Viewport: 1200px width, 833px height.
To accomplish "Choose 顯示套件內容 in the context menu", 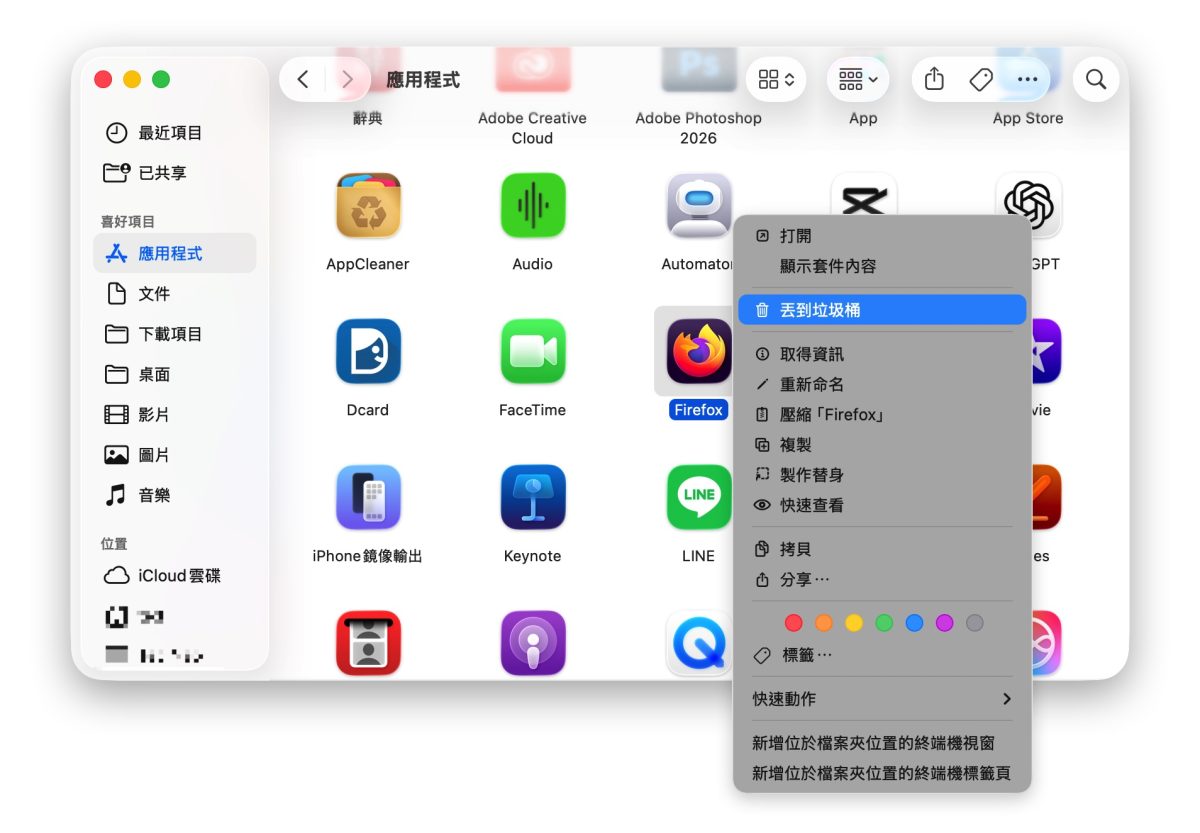I will (x=882, y=266).
